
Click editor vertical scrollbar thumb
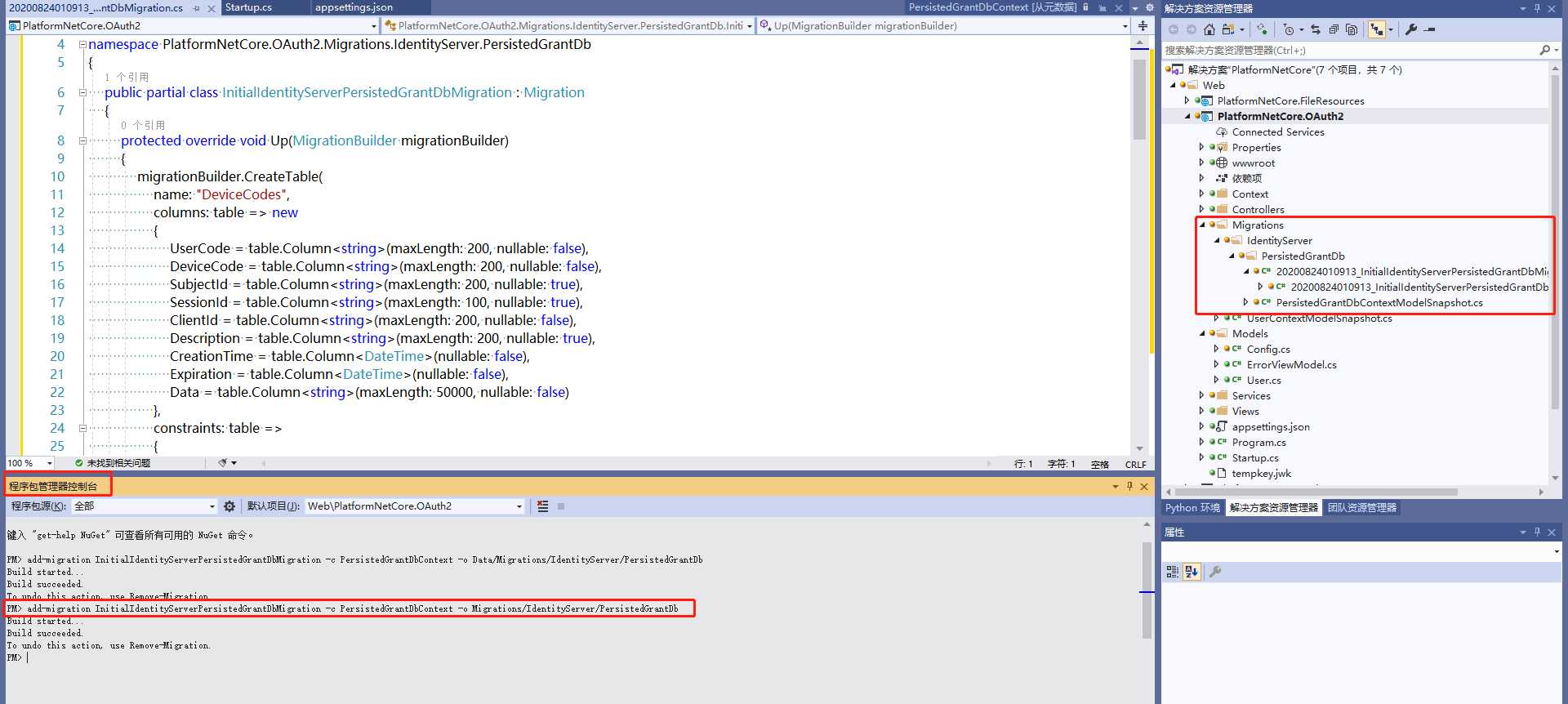pyautogui.click(x=1139, y=100)
